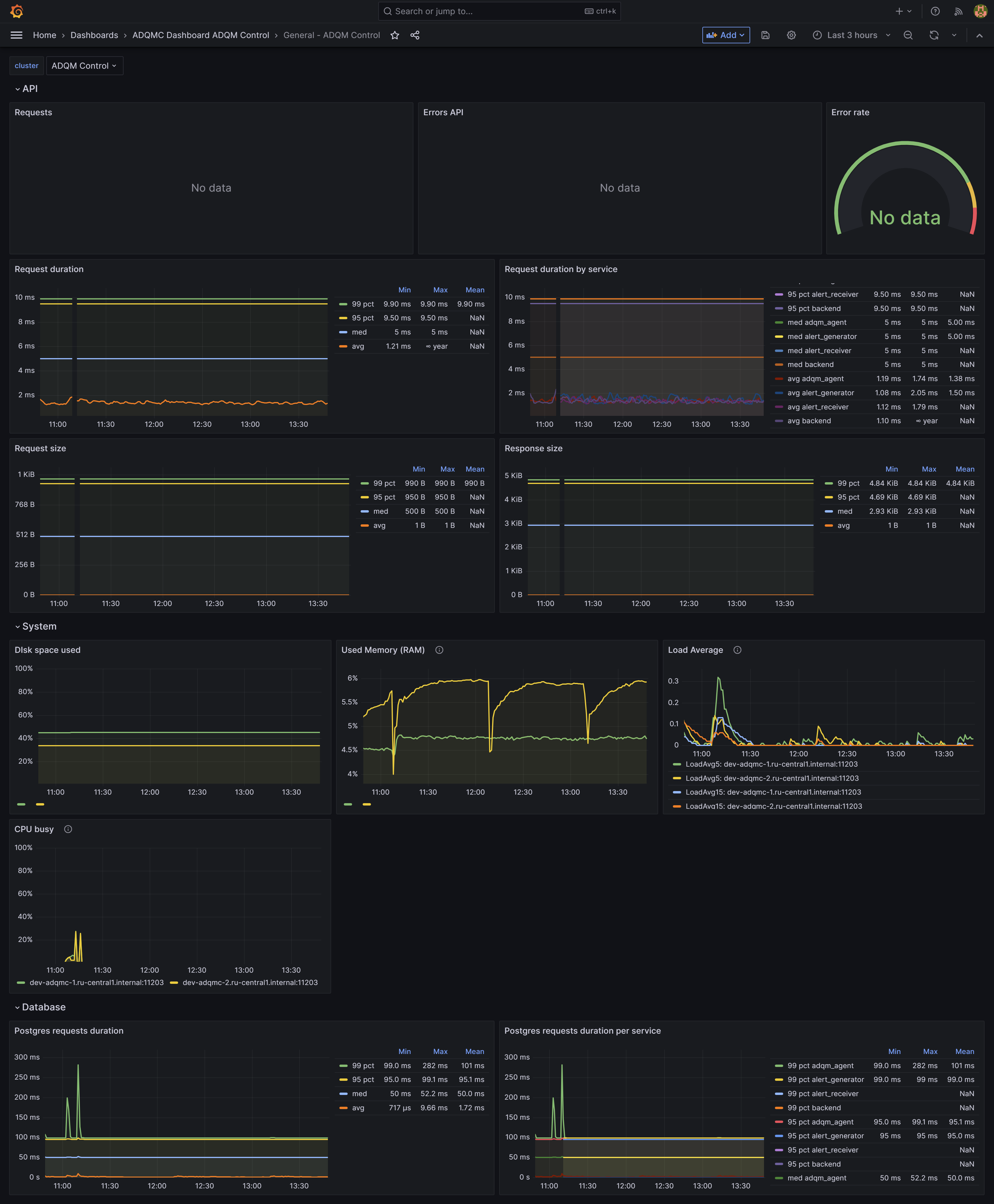This screenshot has width=994, height=1204.
Task: Open the main navigation hamburger menu
Action: click(x=17, y=35)
